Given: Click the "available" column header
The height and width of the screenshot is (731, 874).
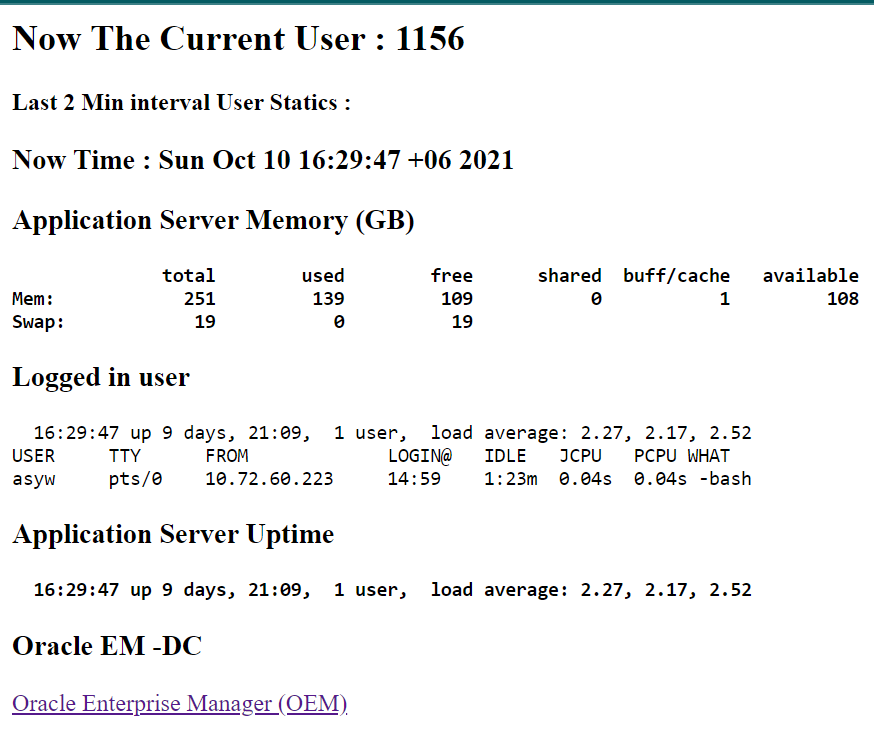Looking at the screenshot, I should pos(810,275).
